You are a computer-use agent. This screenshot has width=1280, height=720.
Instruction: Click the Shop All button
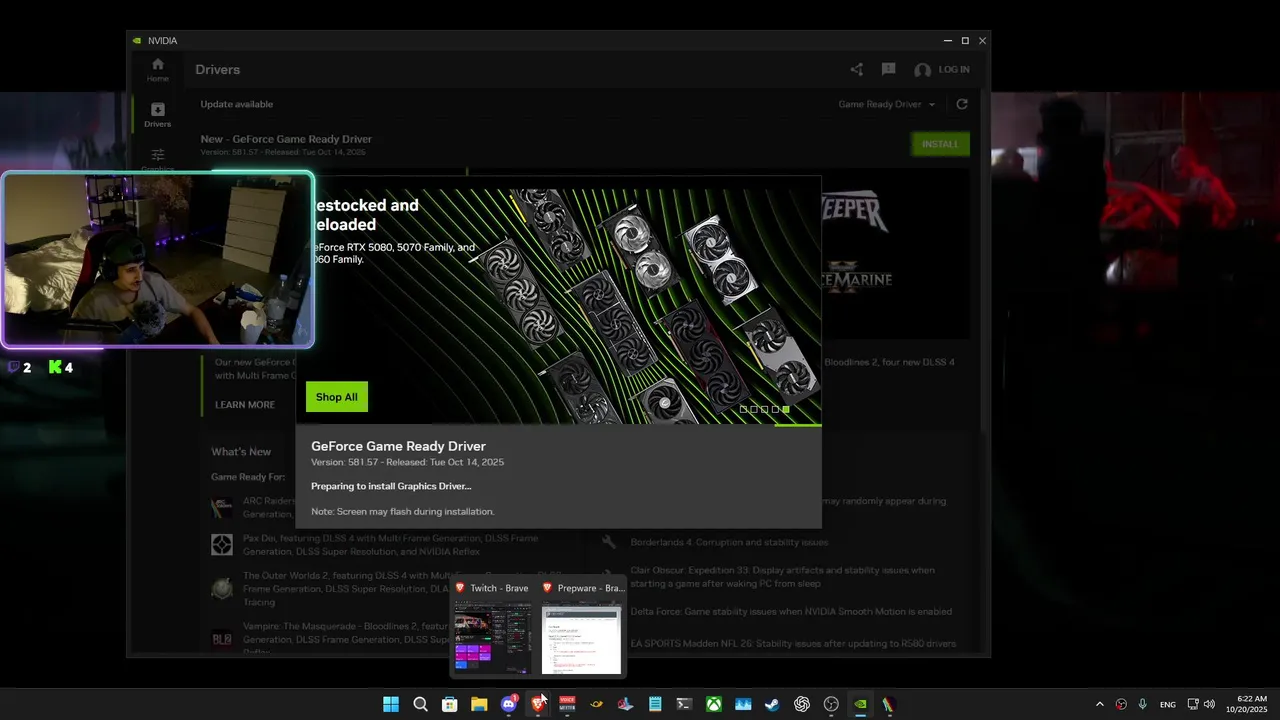pyautogui.click(x=337, y=397)
